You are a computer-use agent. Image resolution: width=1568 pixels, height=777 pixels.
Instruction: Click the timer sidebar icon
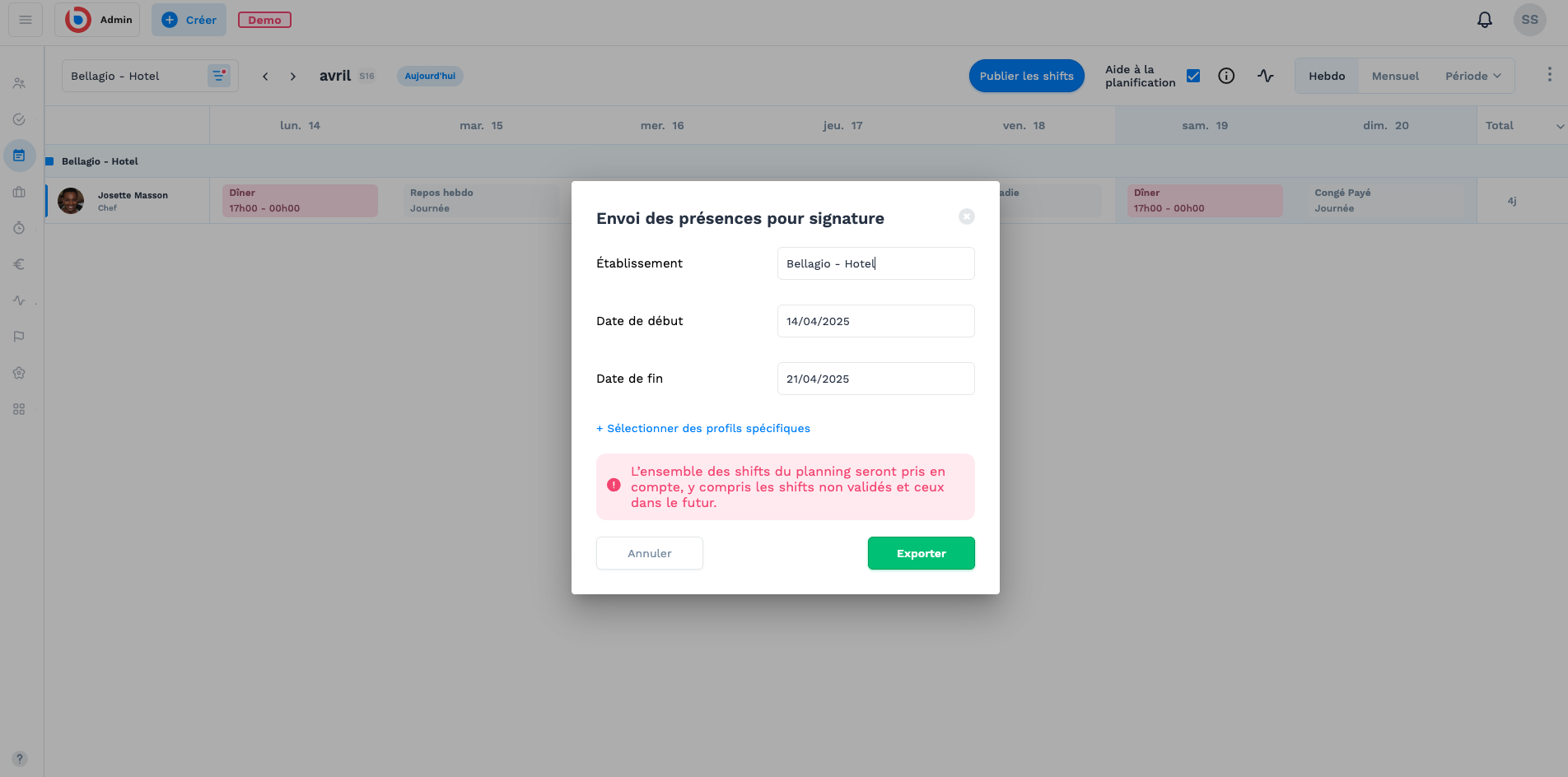pos(19,228)
